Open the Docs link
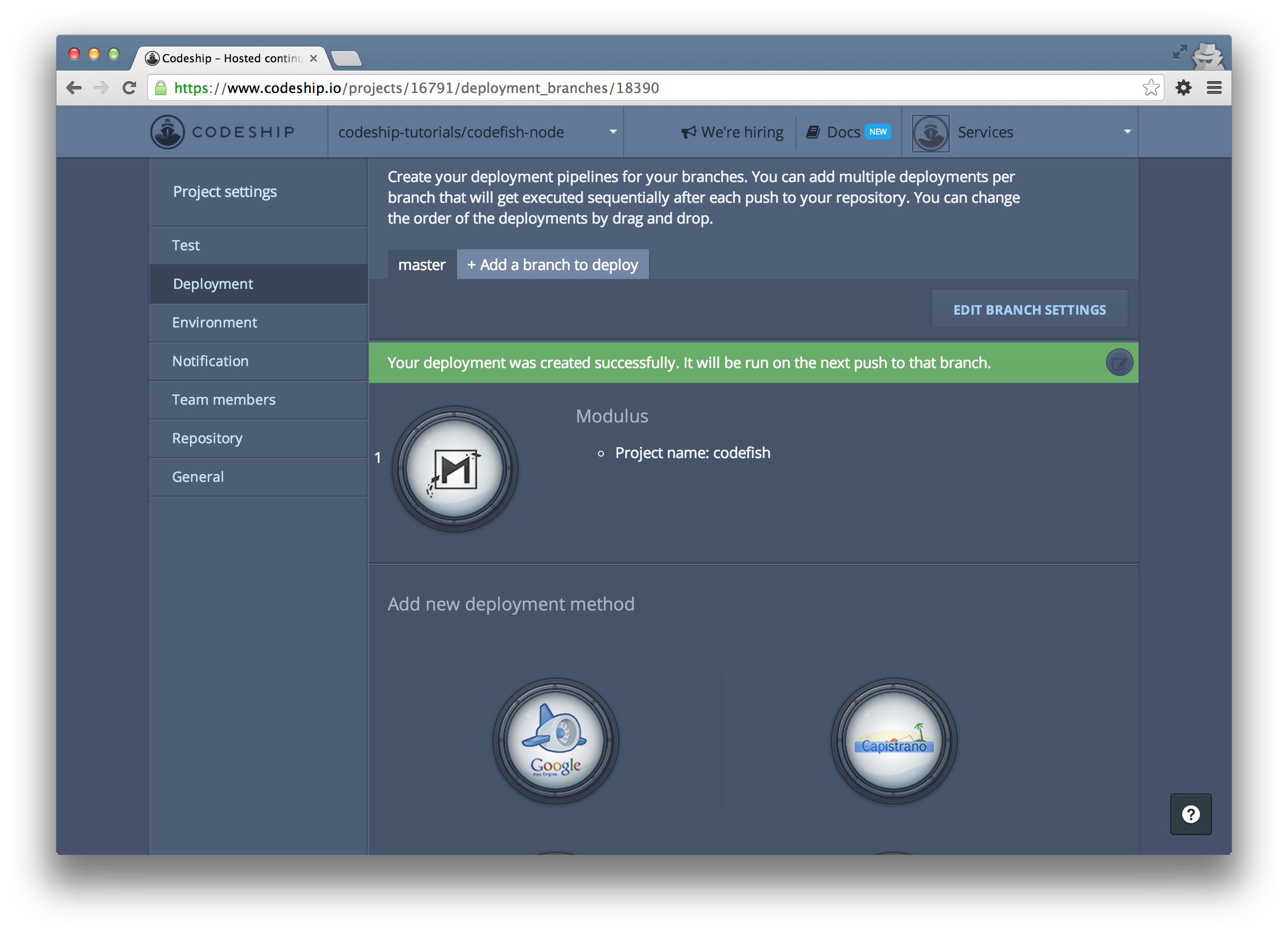The image size is (1288, 933). tap(843, 132)
